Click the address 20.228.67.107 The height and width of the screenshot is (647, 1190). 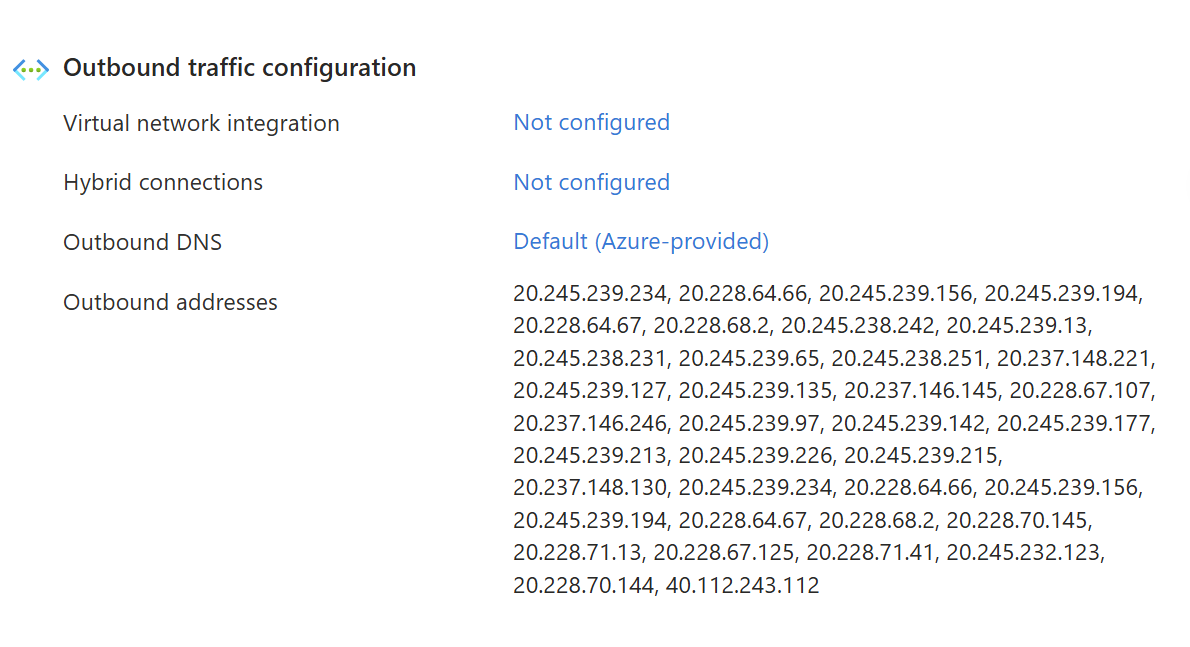click(x=1080, y=391)
